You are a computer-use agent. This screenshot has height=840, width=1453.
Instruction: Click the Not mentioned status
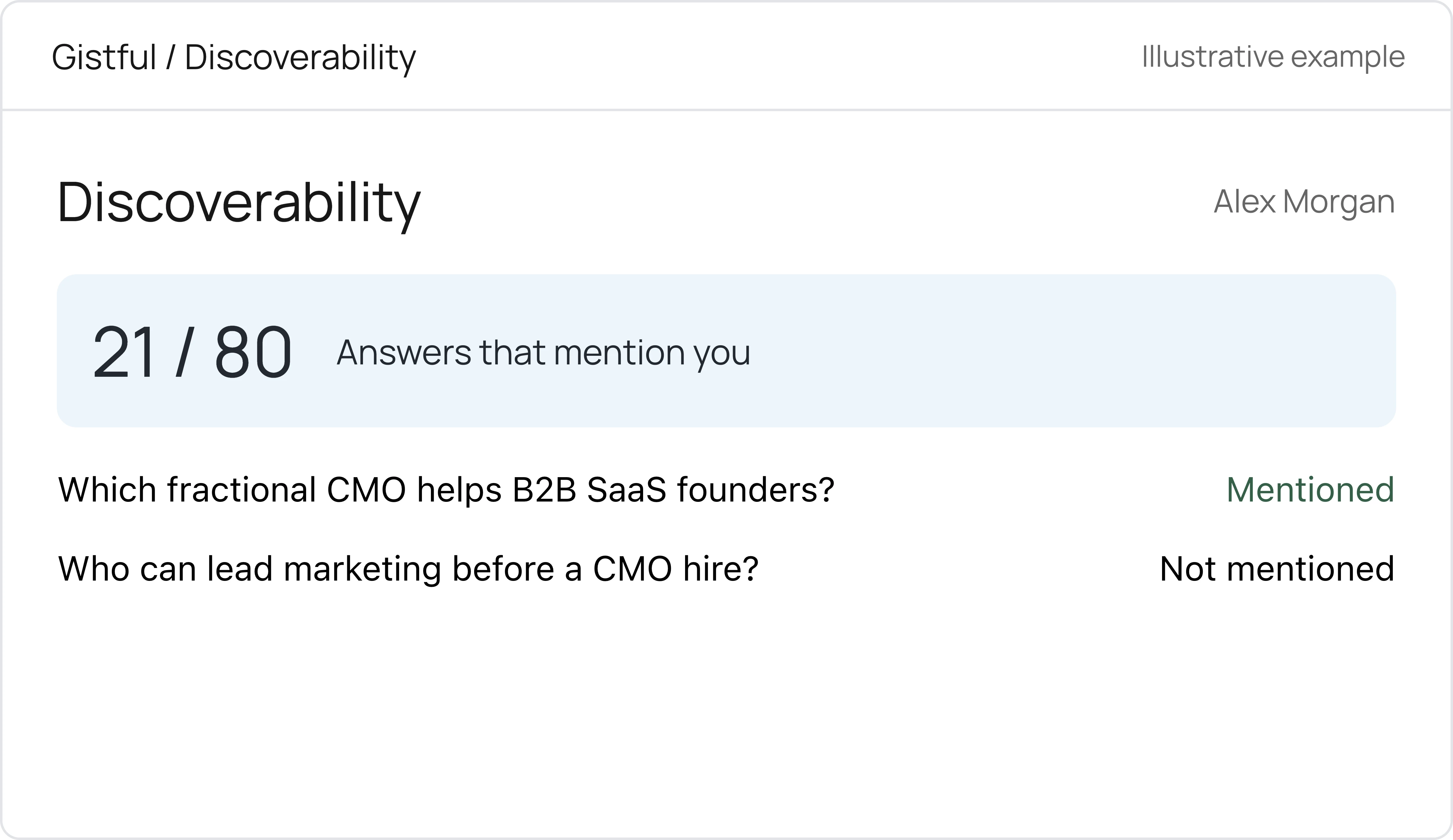tap(1277, 569)
